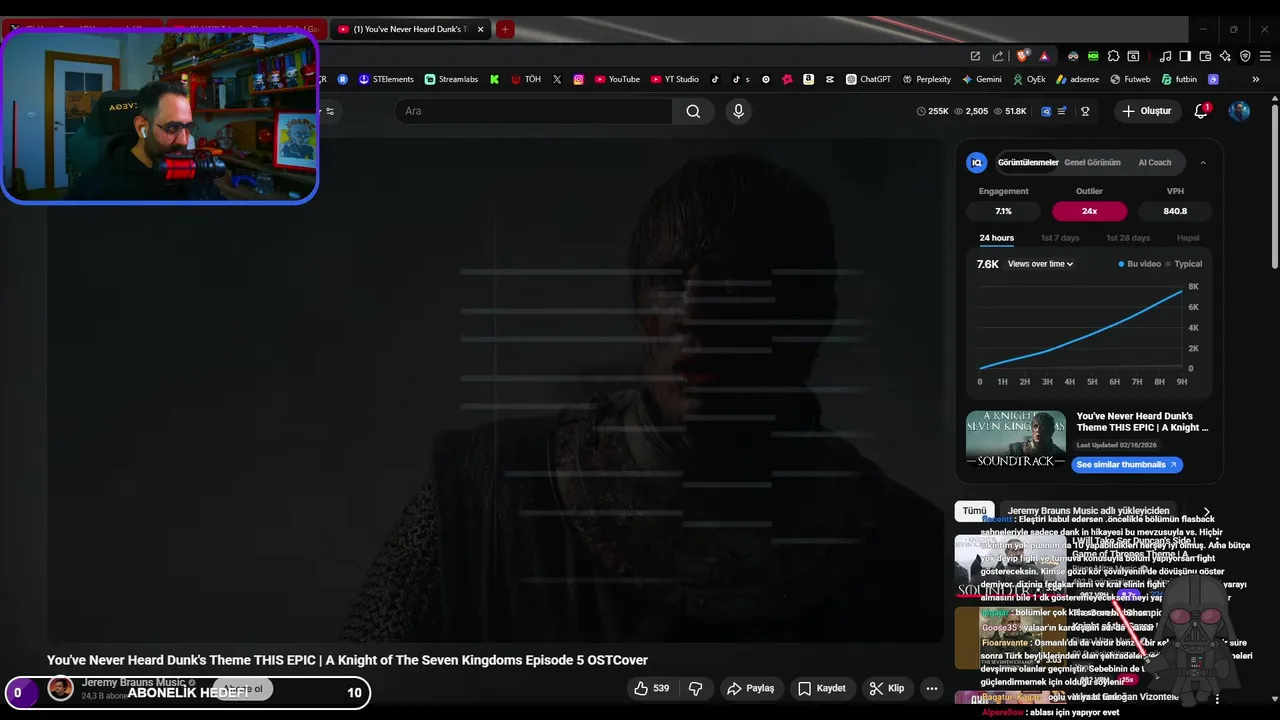
Task: Click the share page icon in address bar
Action: coord(997,56)
